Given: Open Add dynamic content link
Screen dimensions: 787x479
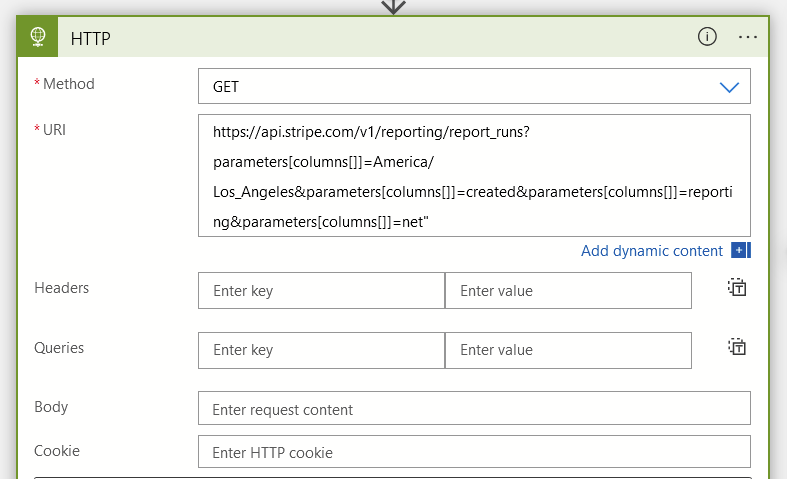Looking at the screenshot, I should 651,251.
